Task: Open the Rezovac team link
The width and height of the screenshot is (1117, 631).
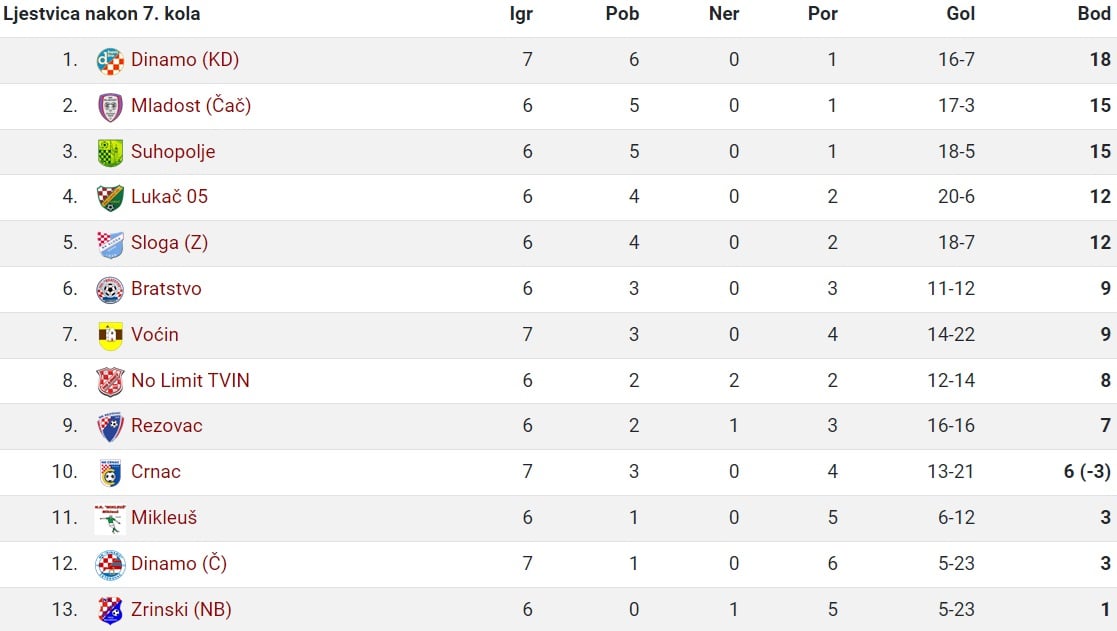Action: (167, 426)
